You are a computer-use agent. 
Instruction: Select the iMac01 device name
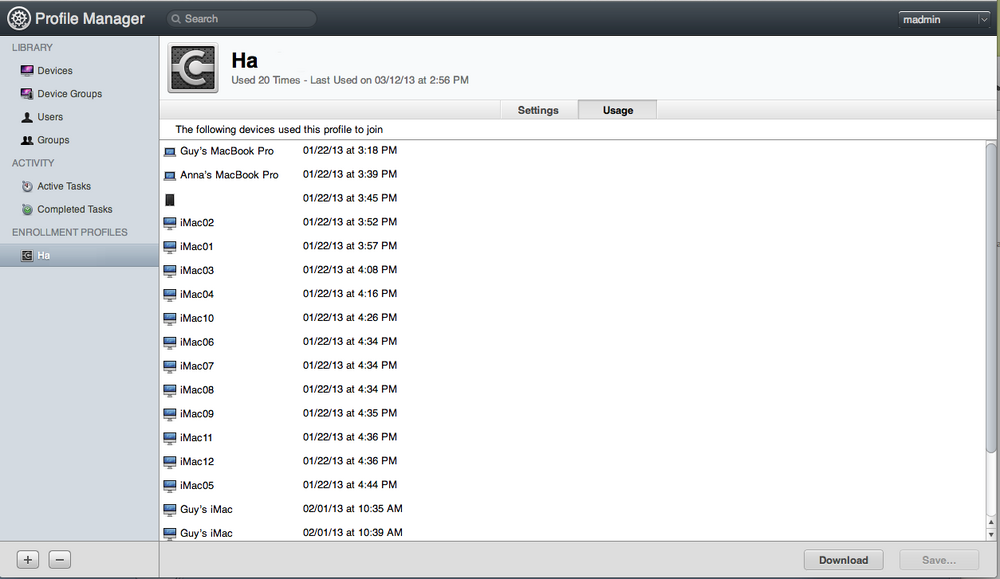pyautogui.click(x=196, y=246)
